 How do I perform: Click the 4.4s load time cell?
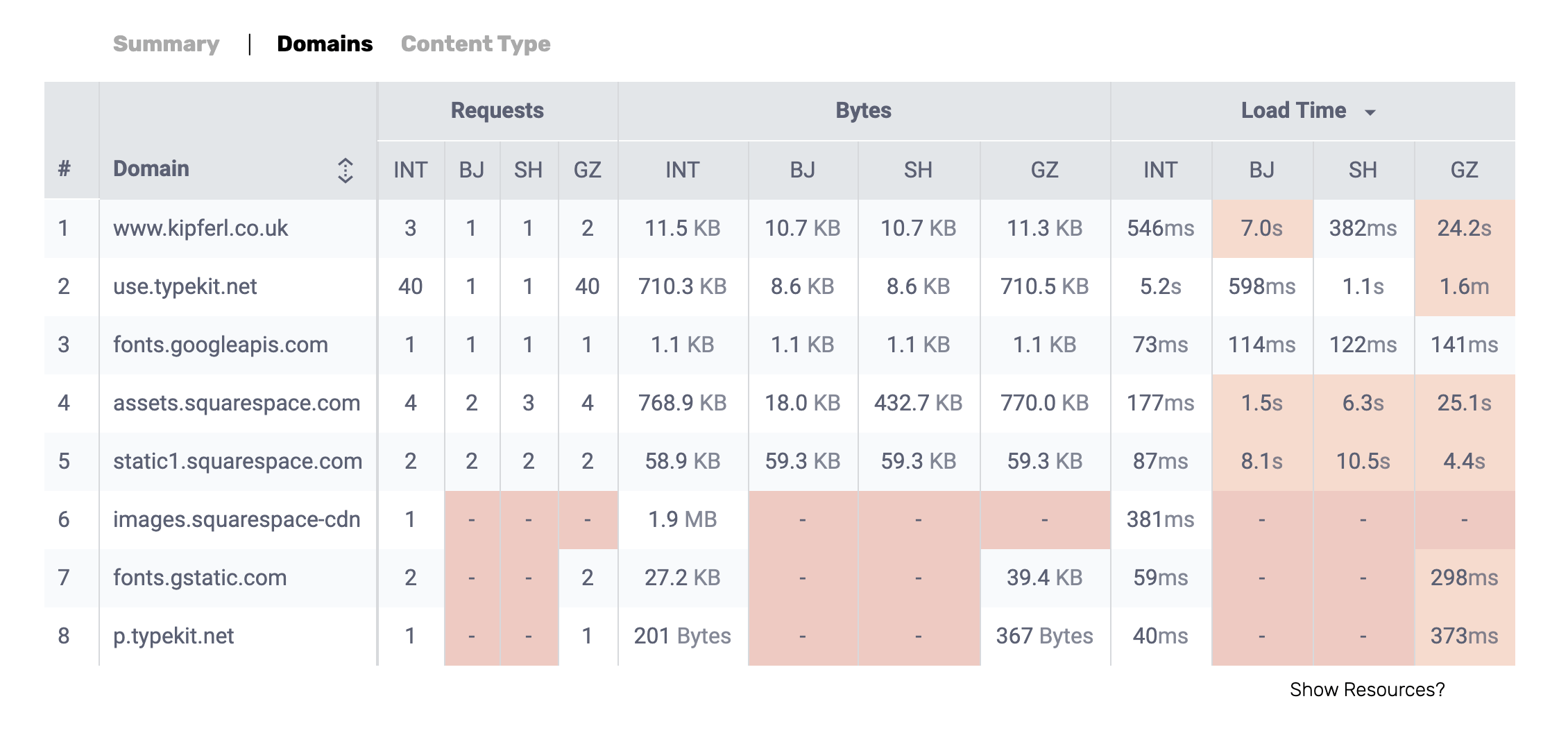[x=1465, y=461]
